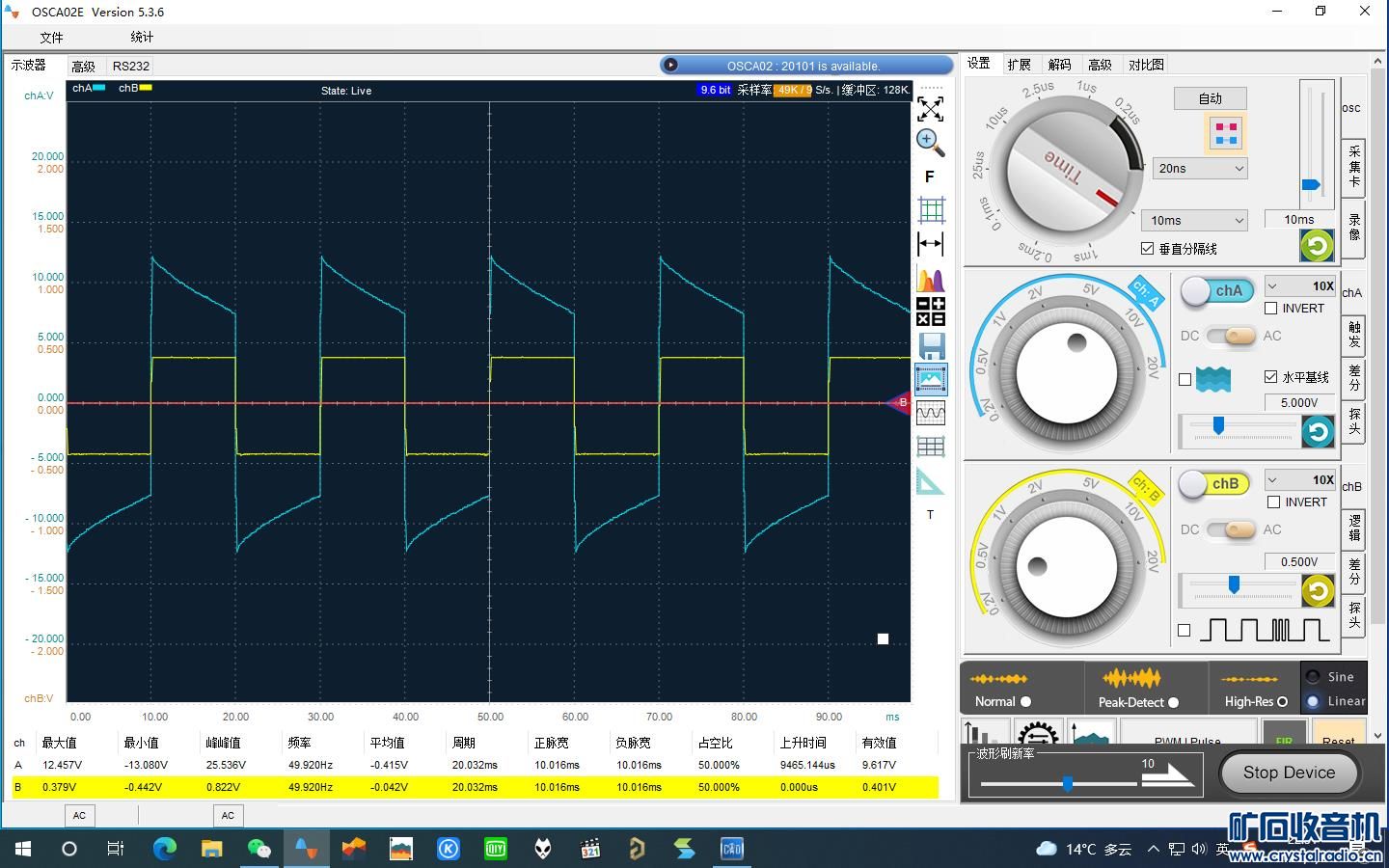Click the yellow chB offset reset icon
1389x868 pixels.
(x=1317, y=590)
